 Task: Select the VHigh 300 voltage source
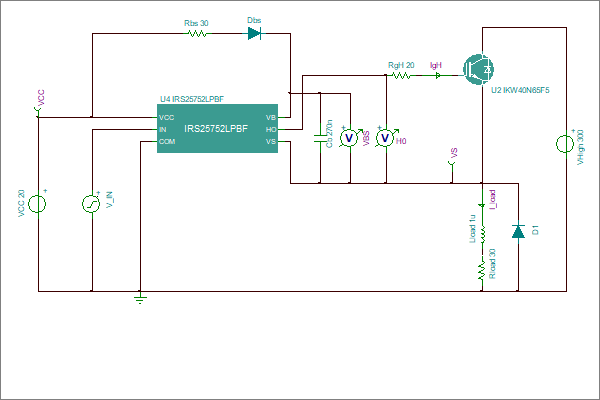(566, 144)
